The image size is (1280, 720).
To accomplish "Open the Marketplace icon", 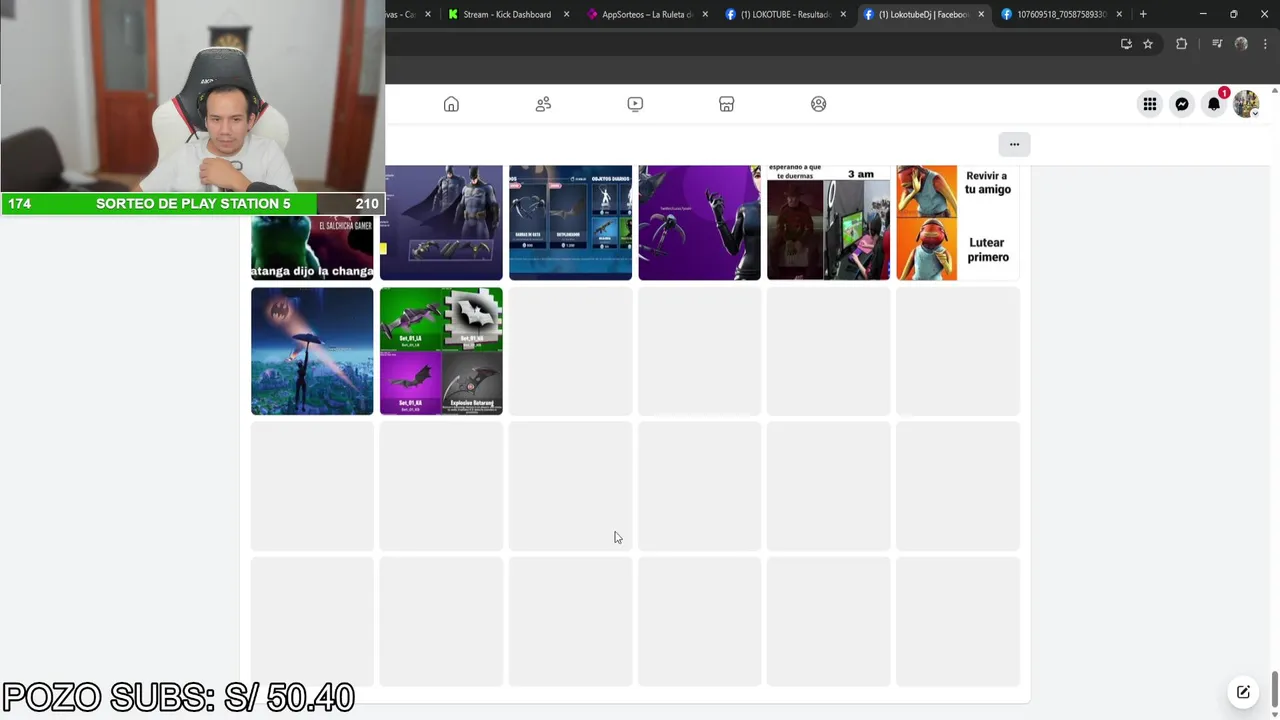I will click(727, 104).
